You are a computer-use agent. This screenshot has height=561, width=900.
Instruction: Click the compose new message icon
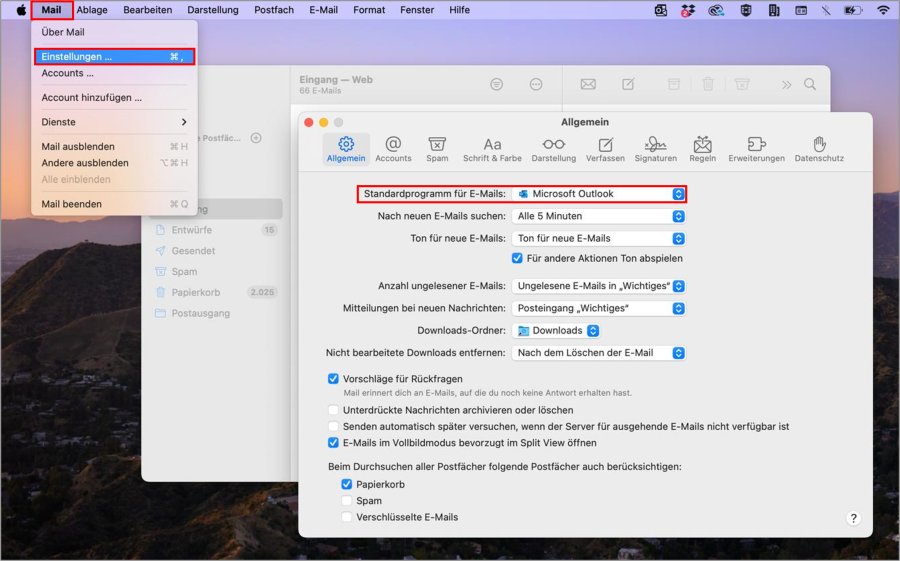(x=628, y=84)
